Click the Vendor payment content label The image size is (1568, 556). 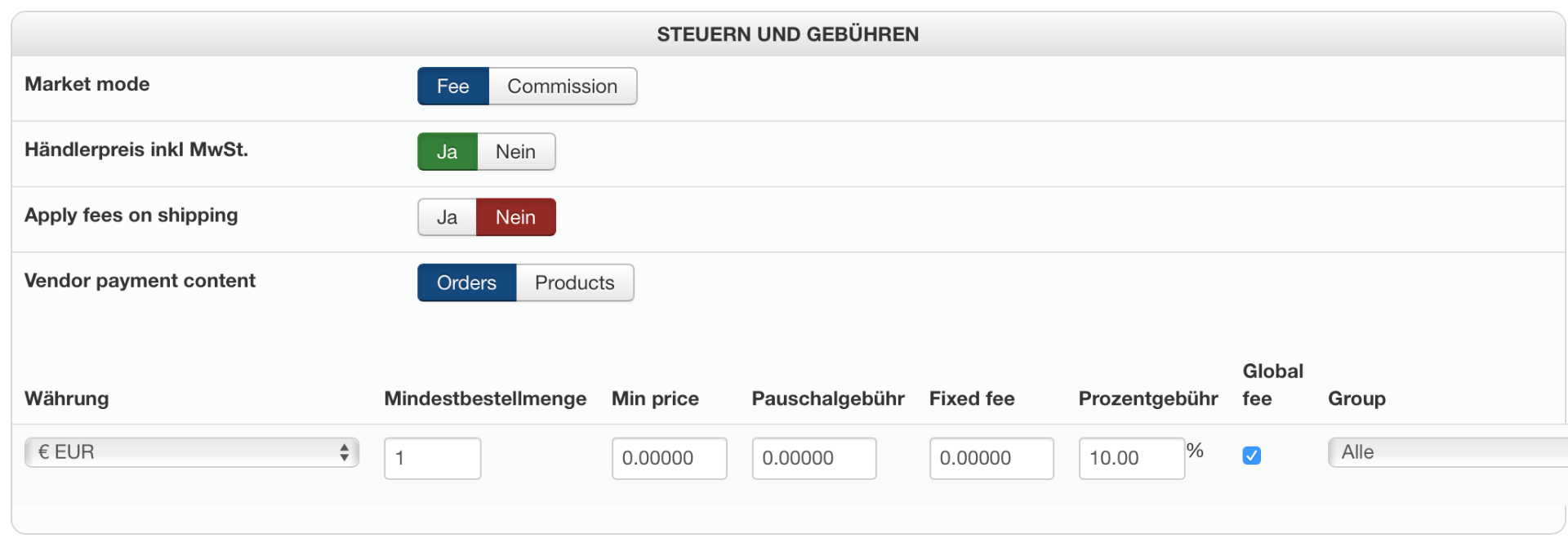[x=140, y=281]
